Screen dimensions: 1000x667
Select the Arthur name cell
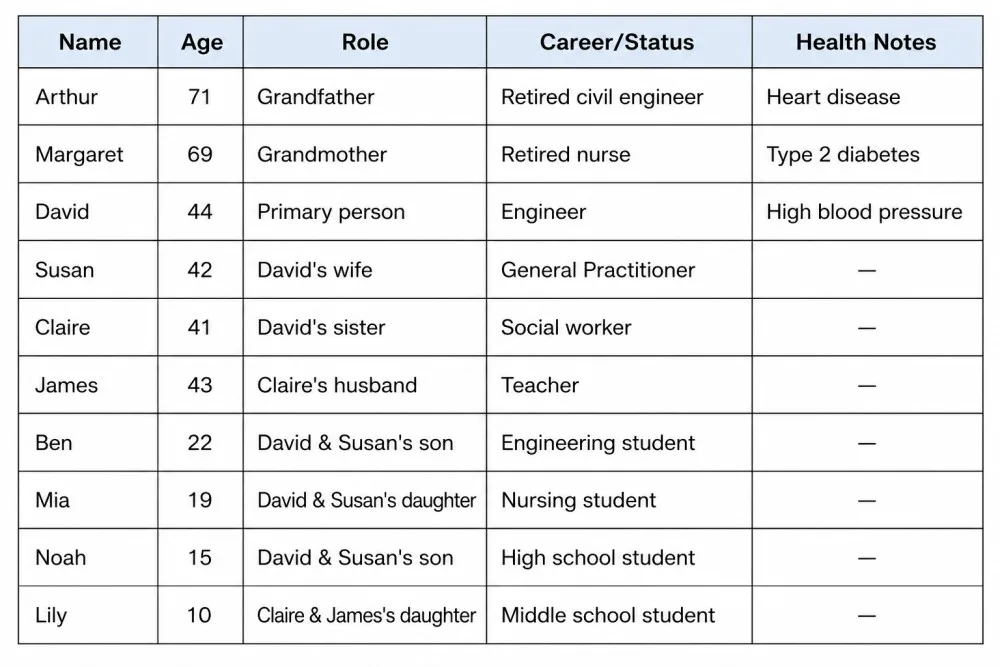(x=67, y=97)
